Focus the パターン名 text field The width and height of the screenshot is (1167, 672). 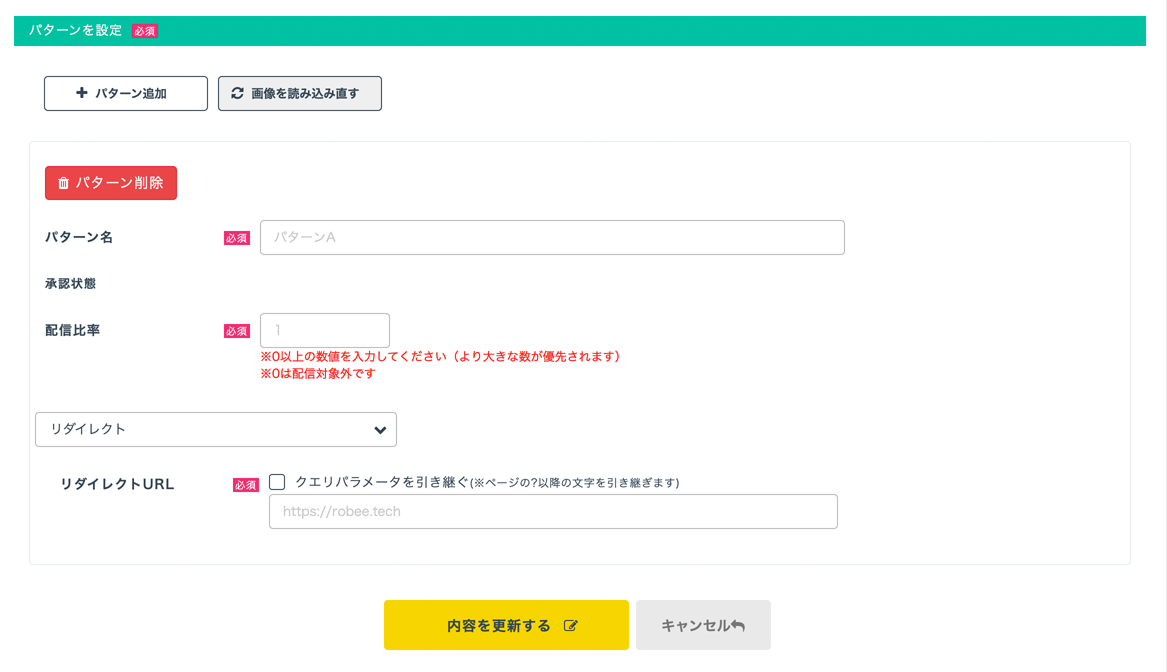552,238
